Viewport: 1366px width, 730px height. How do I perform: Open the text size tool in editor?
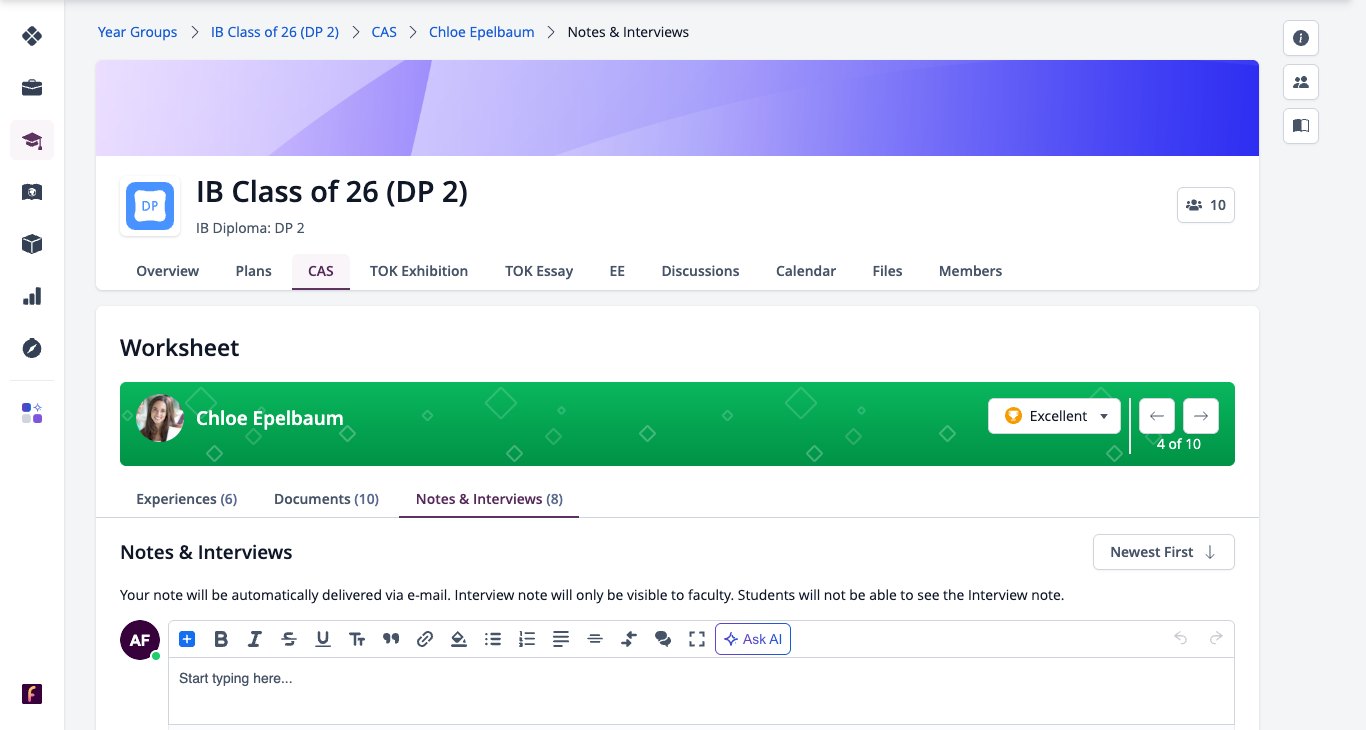pyautogui.click(x=357, y=639)
